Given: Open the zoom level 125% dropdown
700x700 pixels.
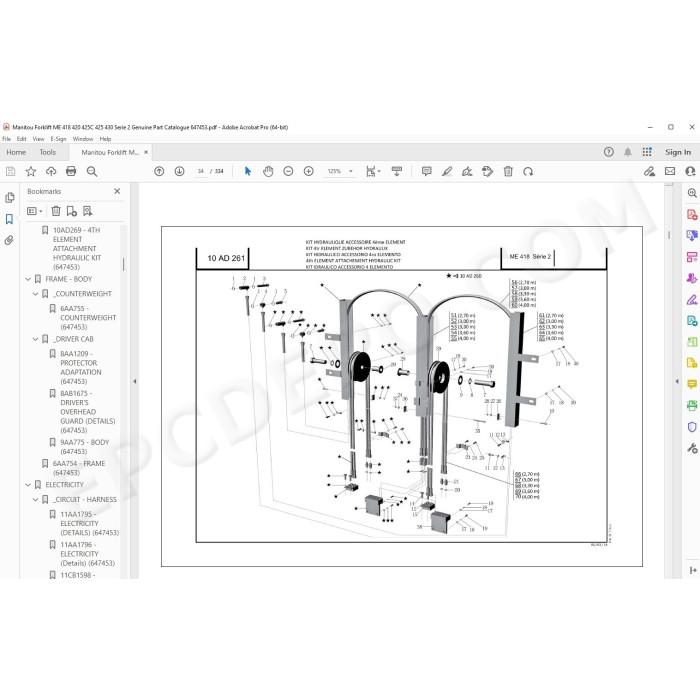Looking at the screenshot, I should (340, 171).
